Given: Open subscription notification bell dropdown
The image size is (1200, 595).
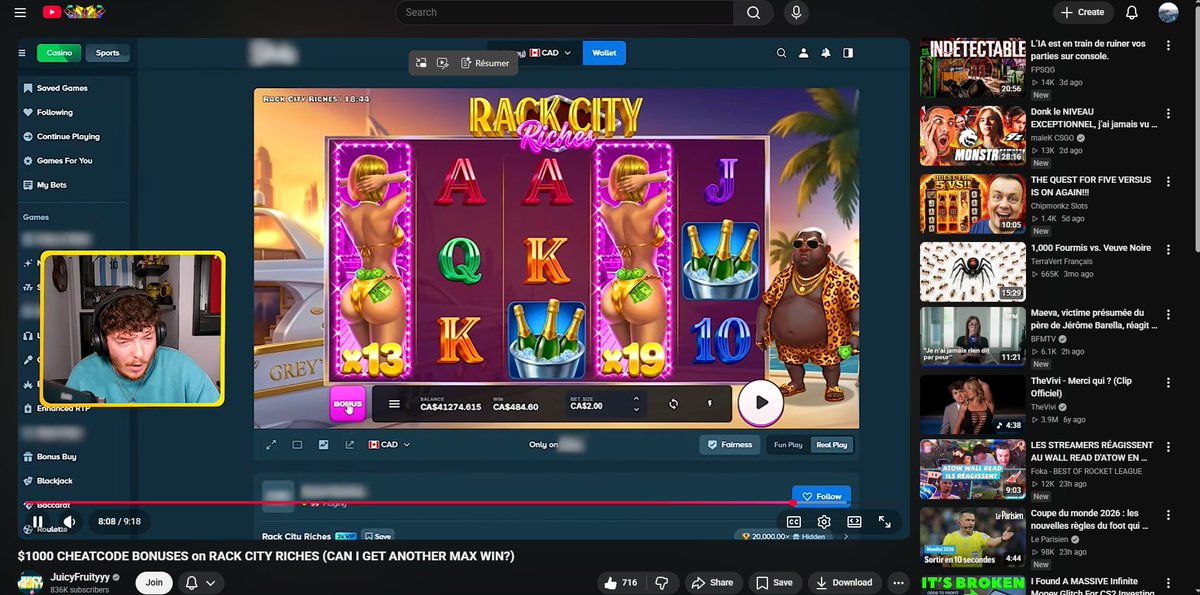Looking at the screenshot, I should click(x=200, y=582).
